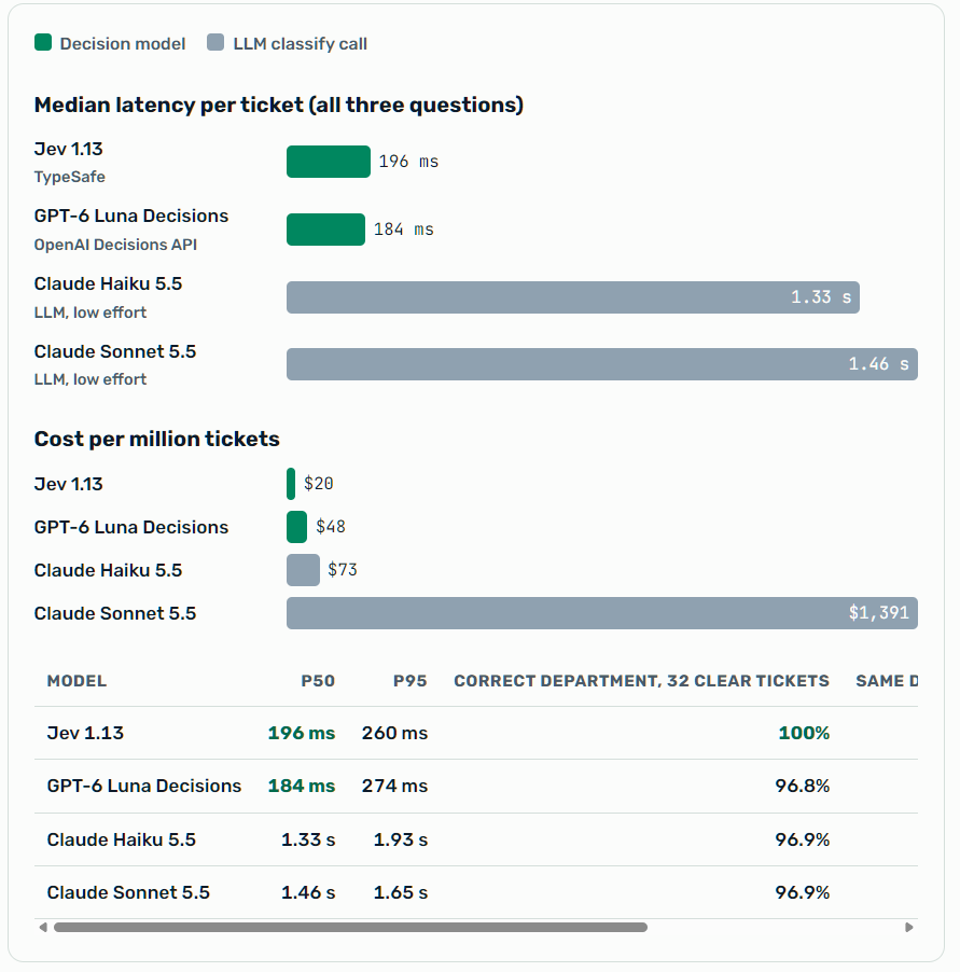Image resolution: width=960 pixels, height=972 pixels.
Task: Click the 260 ms P95 cell
Action: click(x=395, y=733)
